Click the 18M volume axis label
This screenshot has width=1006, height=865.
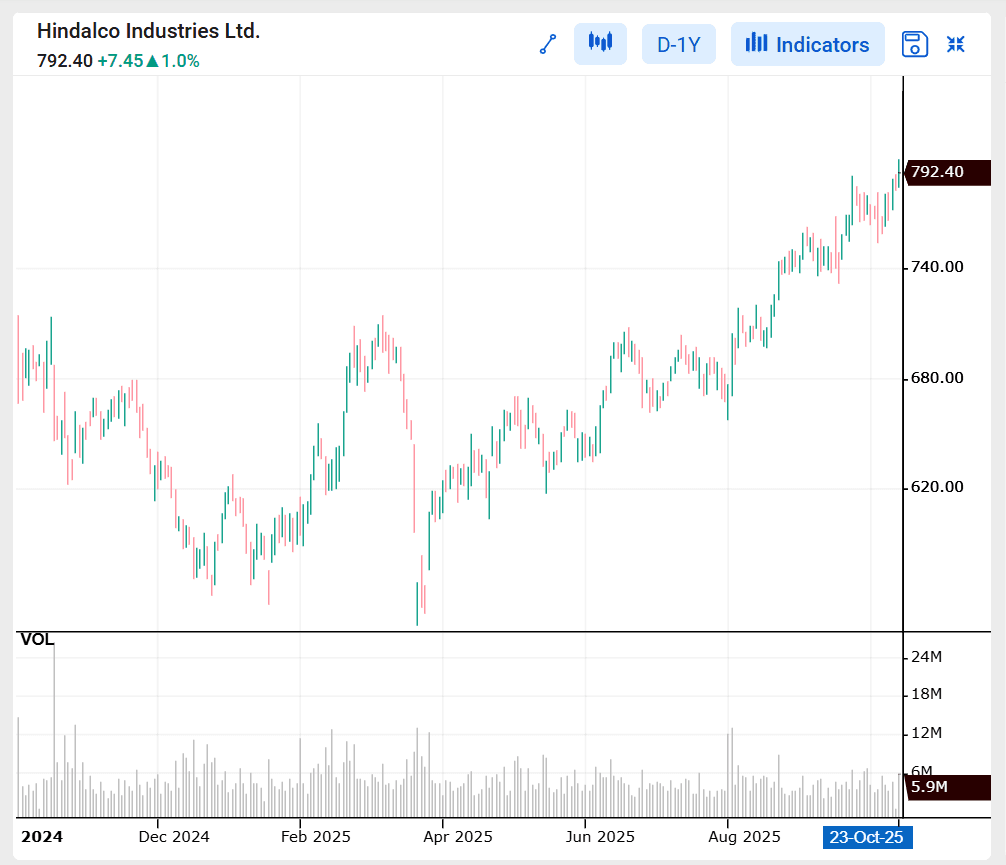[926, 694]
